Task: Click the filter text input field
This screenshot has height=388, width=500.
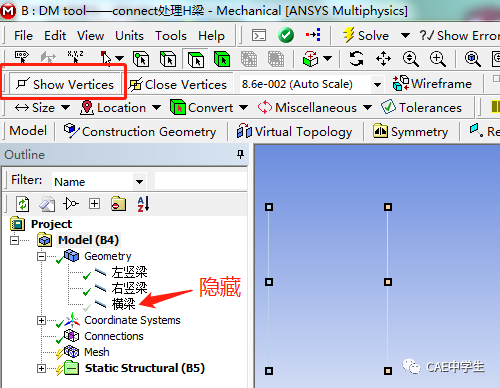Action: coord(201,181)
